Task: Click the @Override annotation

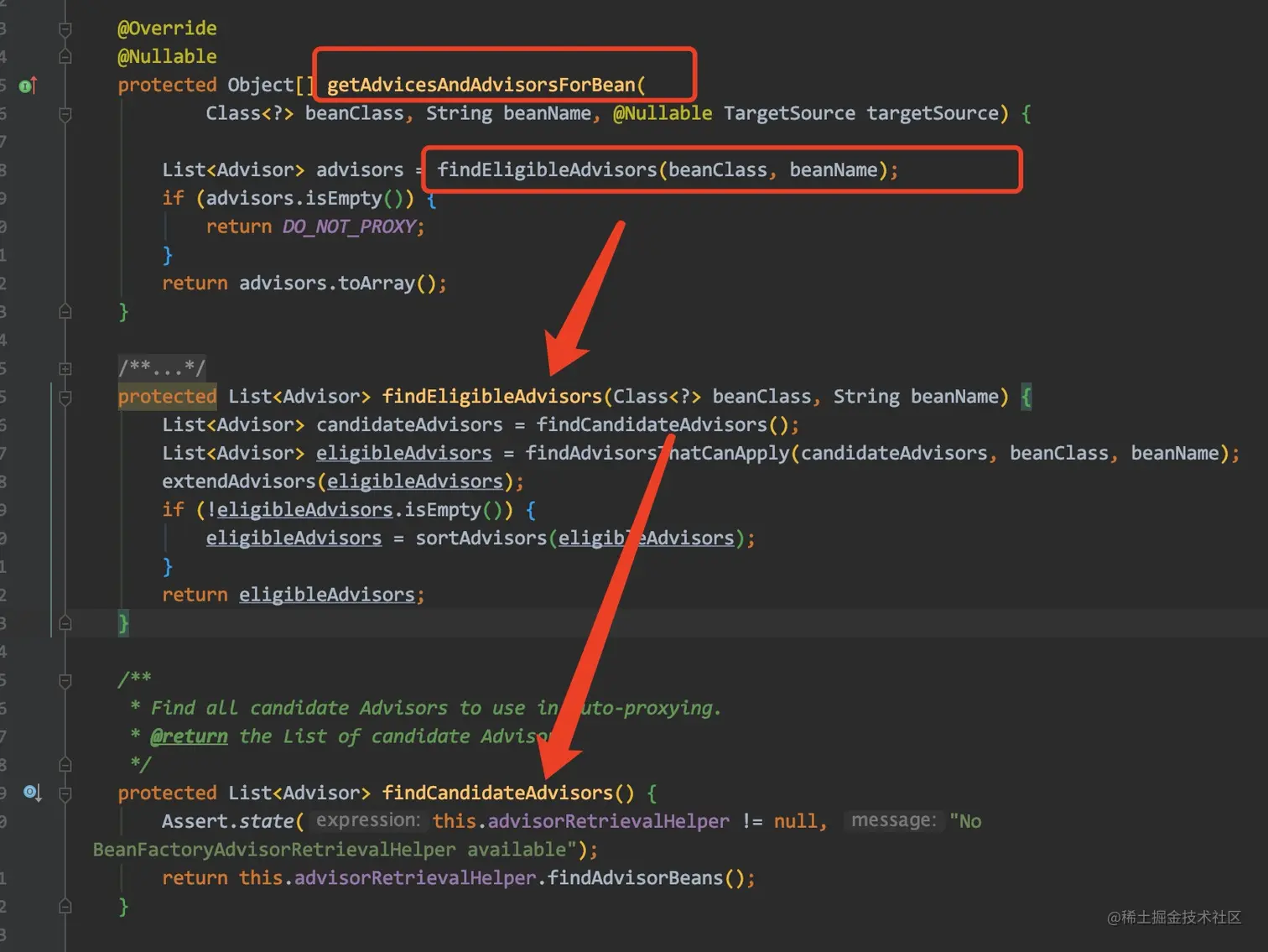Action: (167, 29)
